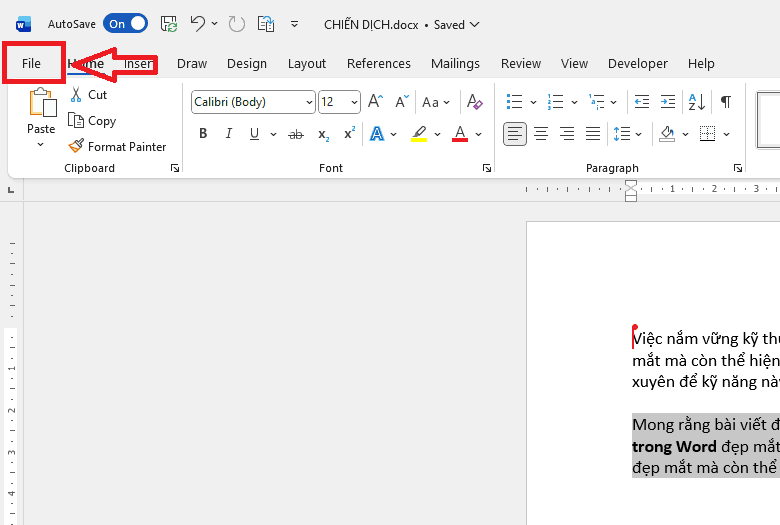Open the Paste options dropdown arrow
Screen dimensions: 780x525
[x=41, y=145]
